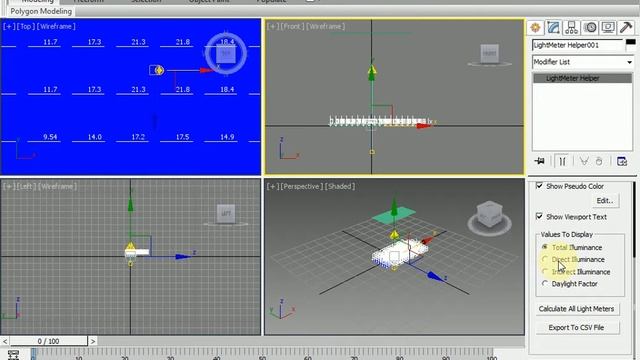Toggle Show Viewport Text checkbox
The height and width of the screenshot is (360, 640).
(539, 216)
